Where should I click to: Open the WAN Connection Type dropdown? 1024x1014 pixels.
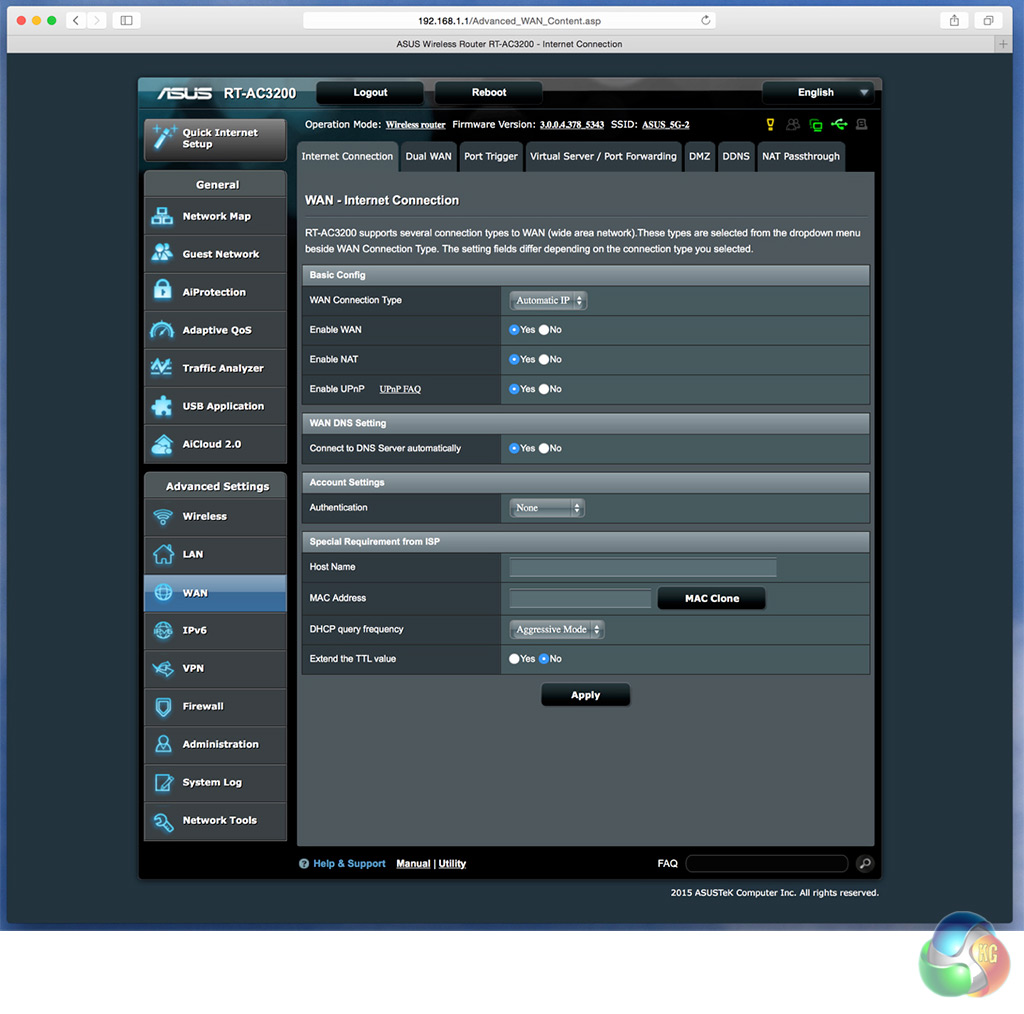pyautogui.click(x=548, y=301)
